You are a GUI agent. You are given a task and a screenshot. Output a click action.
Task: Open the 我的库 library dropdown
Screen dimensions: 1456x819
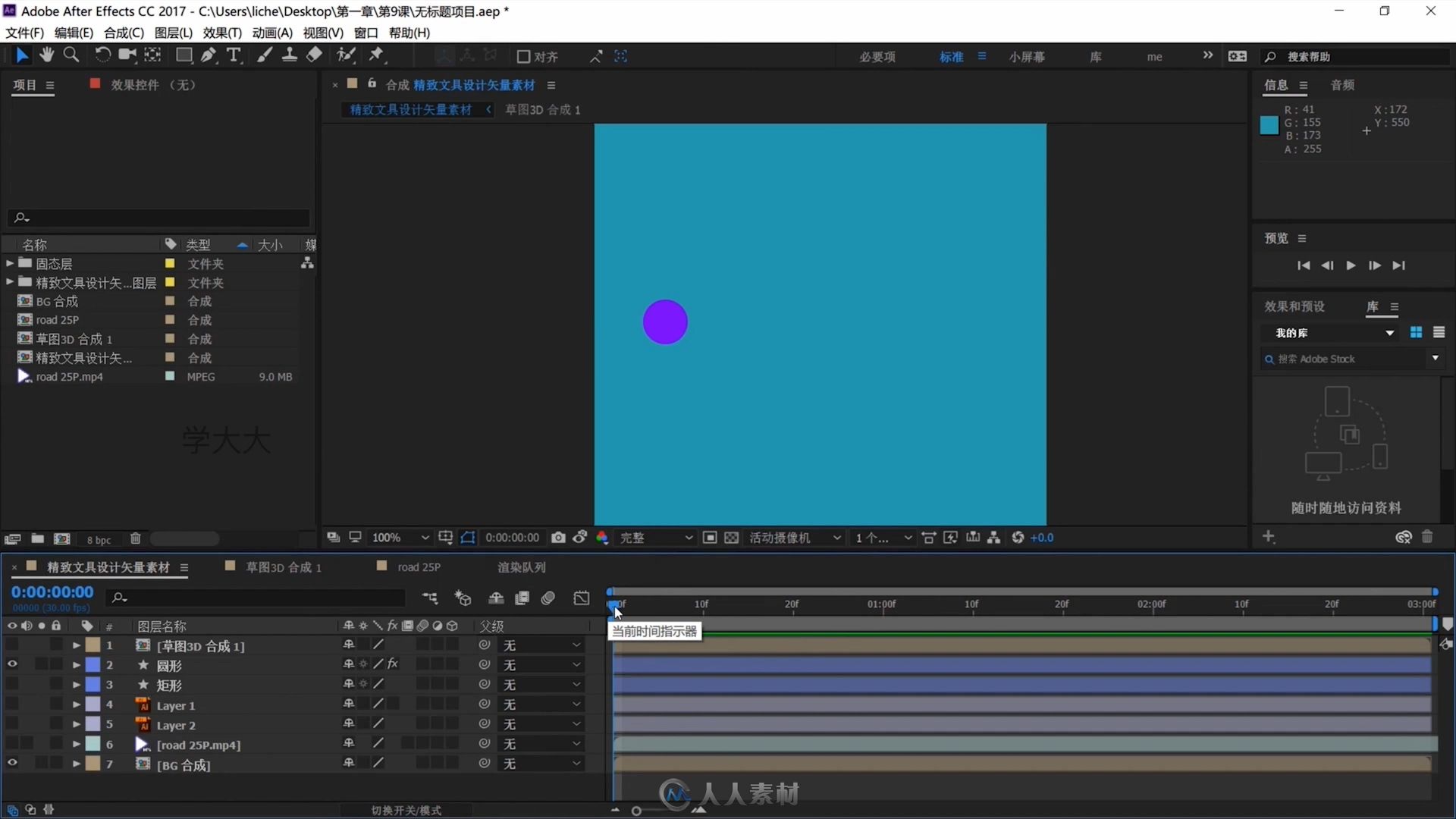[1333, 333]
